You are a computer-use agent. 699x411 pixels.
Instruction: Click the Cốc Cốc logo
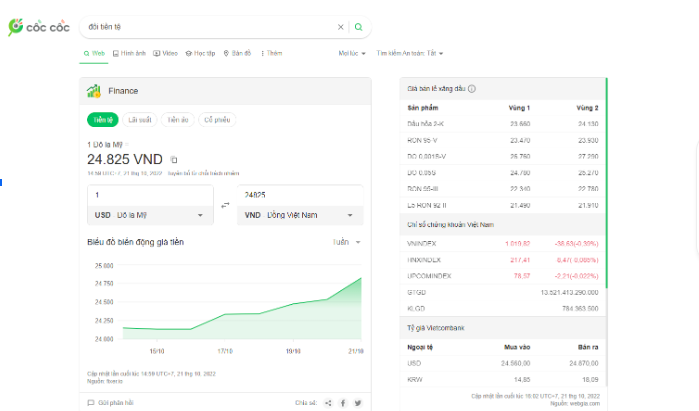click(37, 26)
